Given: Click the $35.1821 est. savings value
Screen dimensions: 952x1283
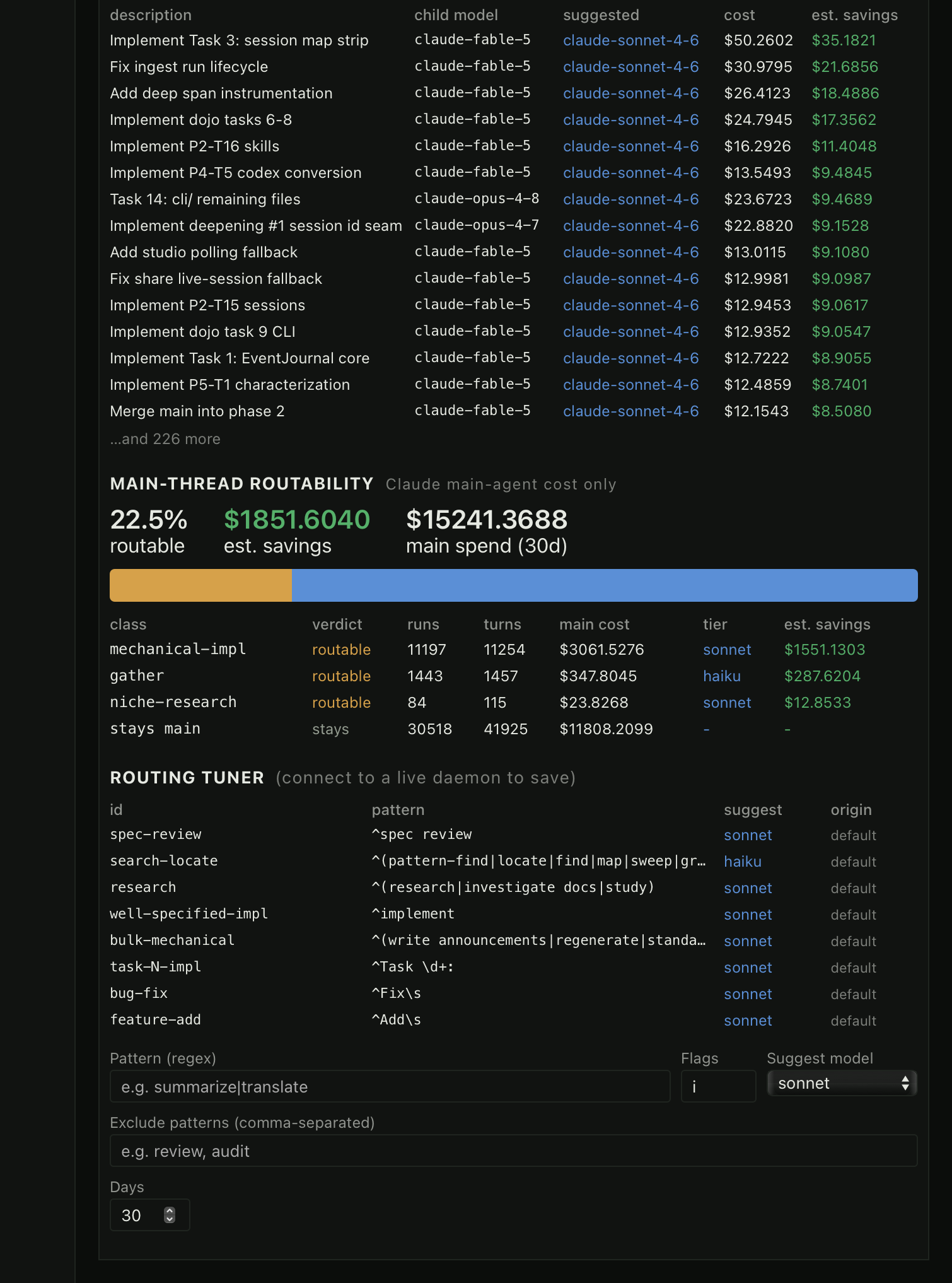Looking at the screenshot, I should 844,40.
